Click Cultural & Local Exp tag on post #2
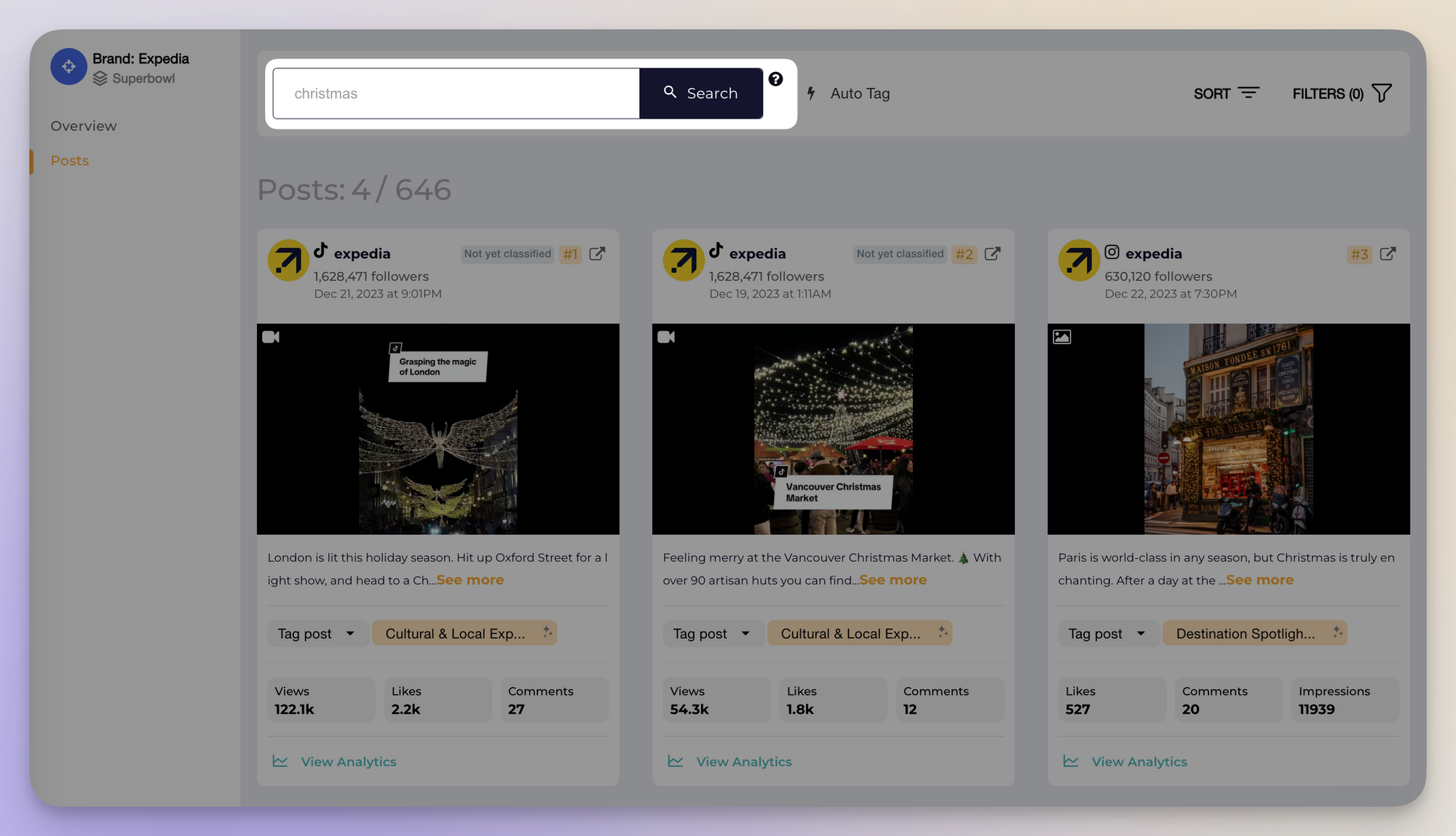The width and height of the screenshot is (1456, 836). (859, 634)
